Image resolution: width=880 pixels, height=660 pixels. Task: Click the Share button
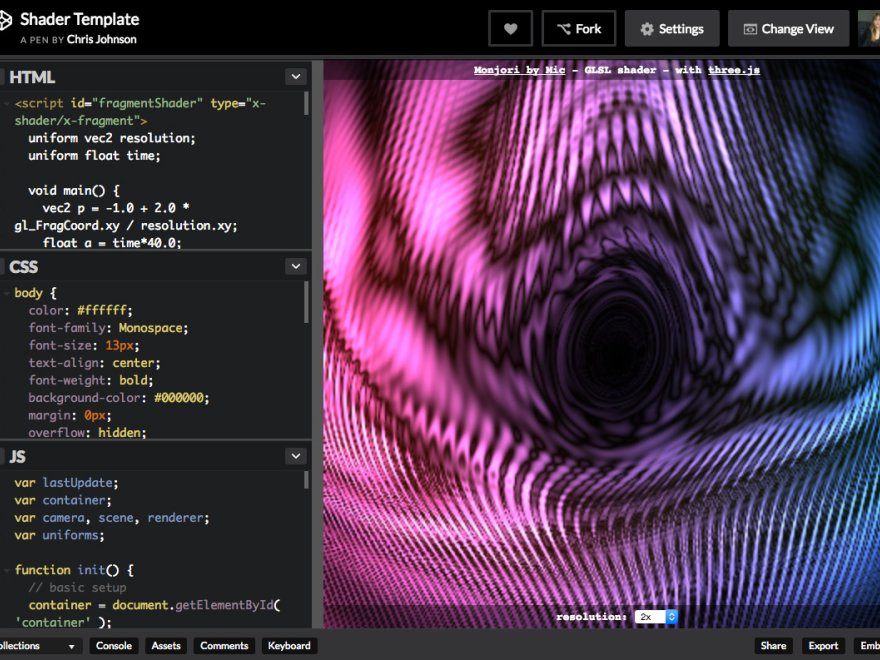pos(773,646)
